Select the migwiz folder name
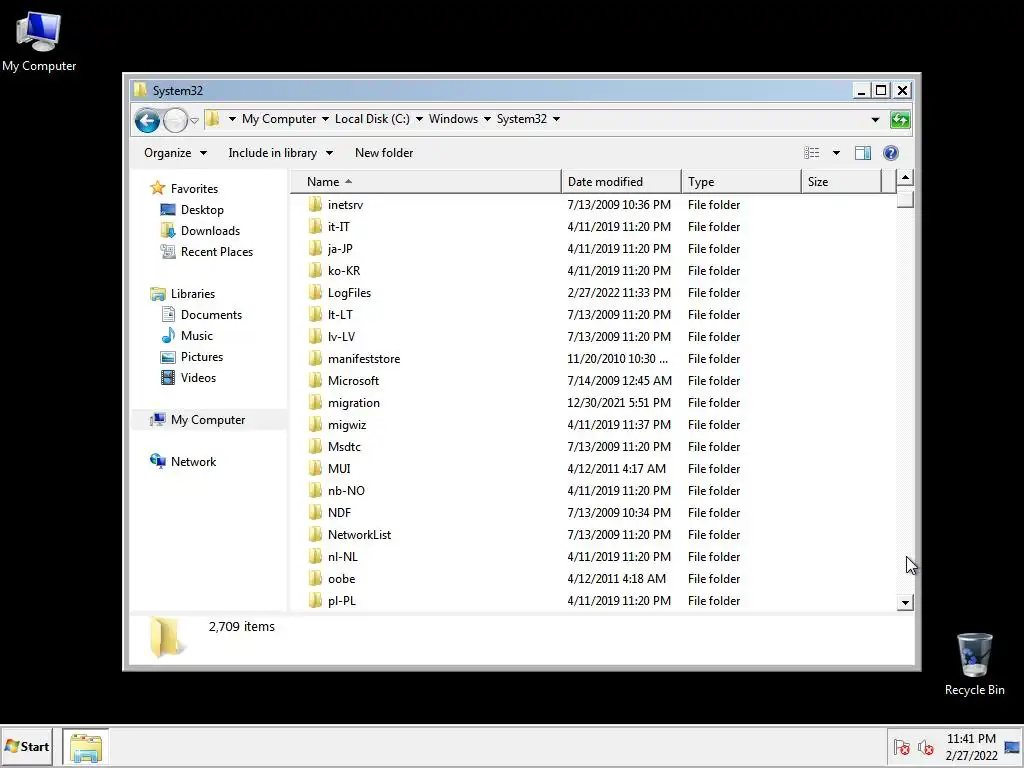The height and width of the screenshot is (768, 1024). [347, 424]
